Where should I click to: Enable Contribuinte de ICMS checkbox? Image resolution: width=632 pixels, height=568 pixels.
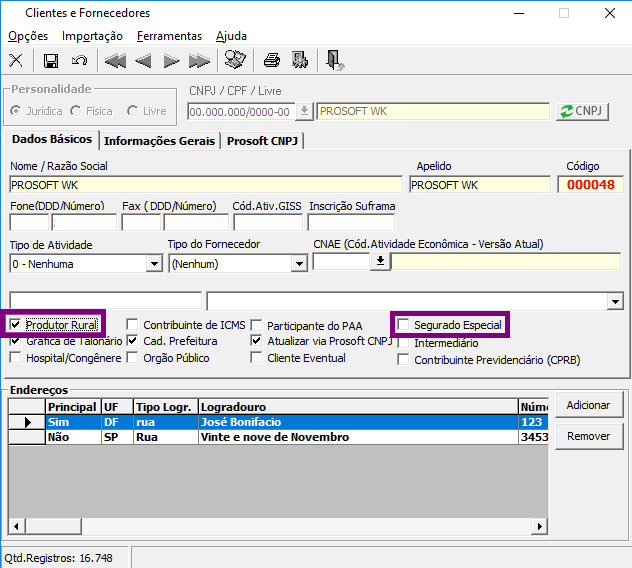click(x=132, y=325)
